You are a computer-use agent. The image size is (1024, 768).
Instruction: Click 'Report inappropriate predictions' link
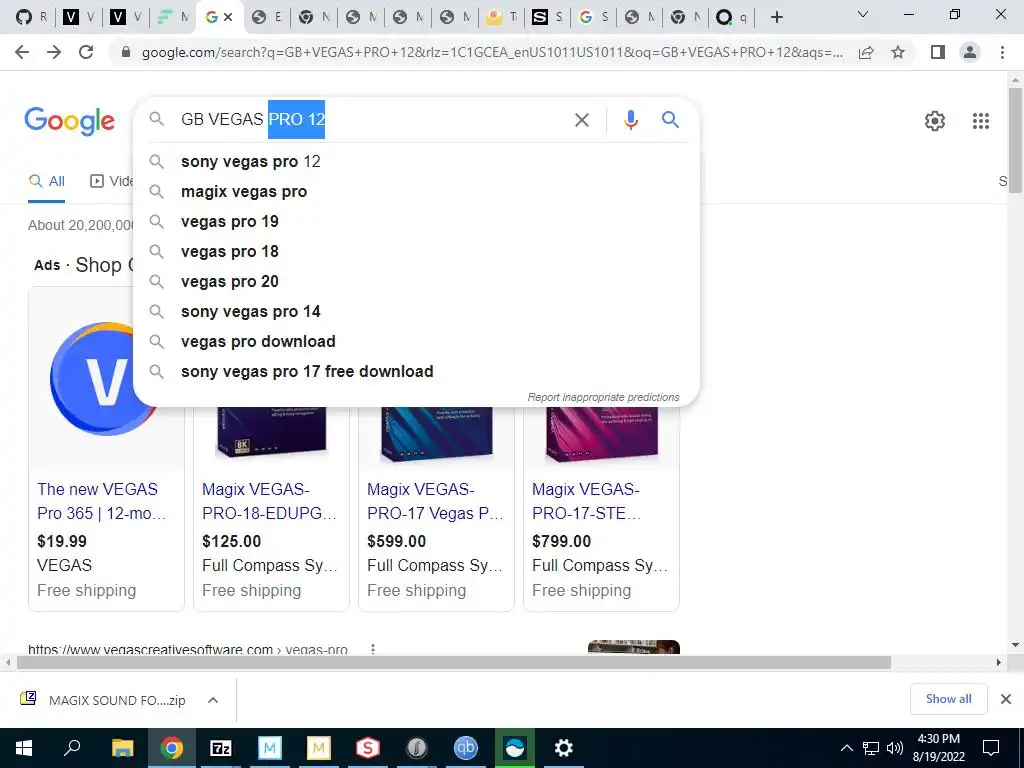point(603,397)
